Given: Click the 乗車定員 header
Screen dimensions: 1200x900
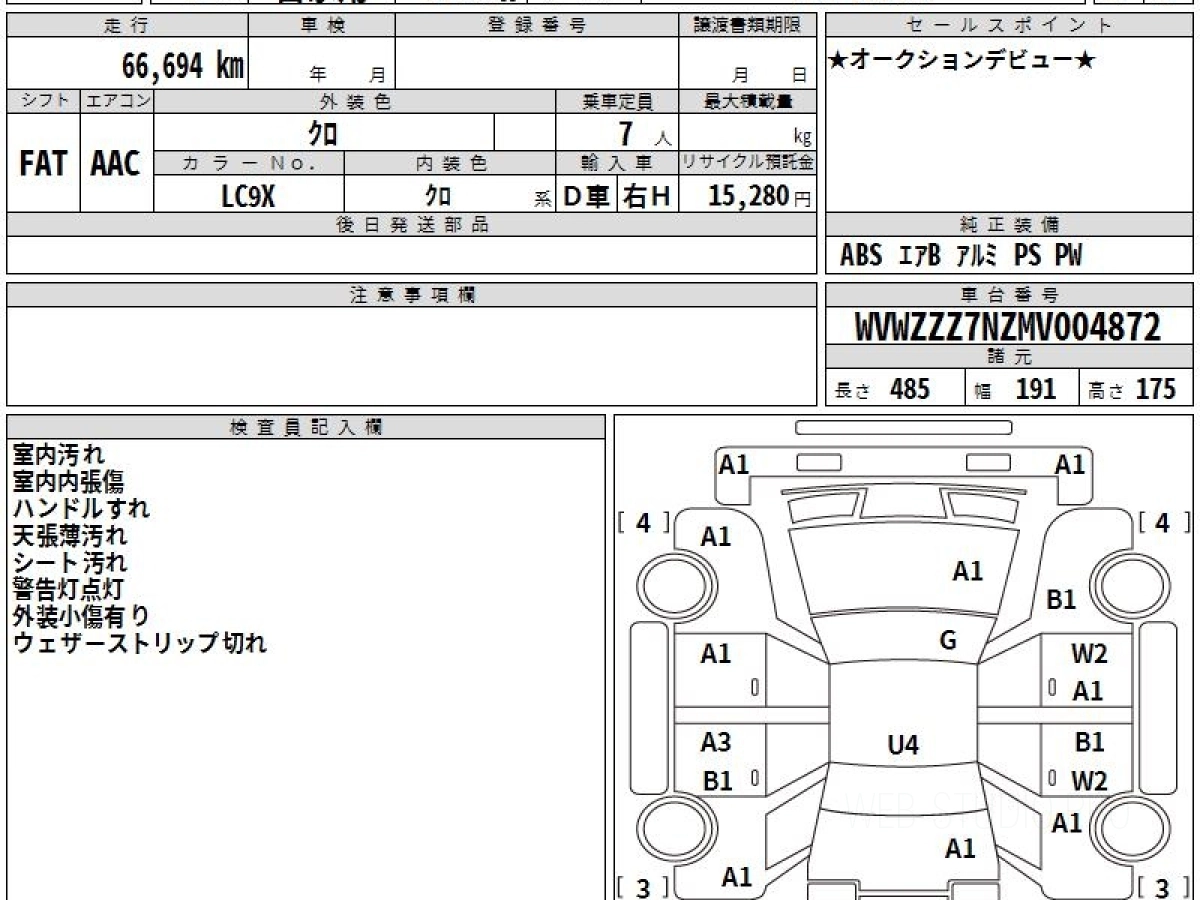Looking at the screenshot, I should 617,101.
